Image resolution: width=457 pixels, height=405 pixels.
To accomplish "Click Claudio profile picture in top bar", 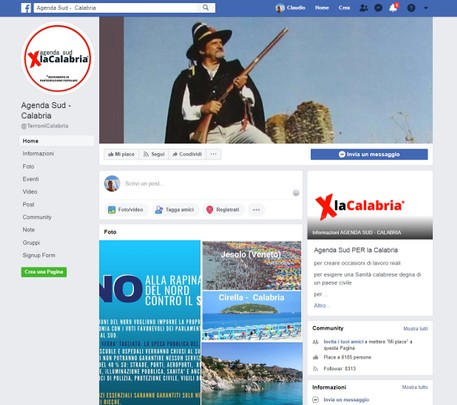I will 280,8.
